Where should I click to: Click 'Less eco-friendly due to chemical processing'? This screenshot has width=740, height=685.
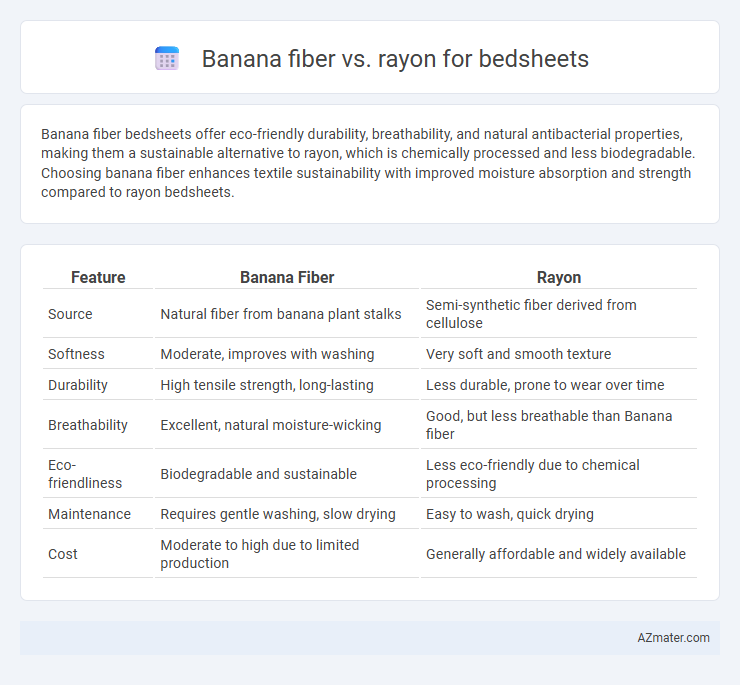pos(532,474)
